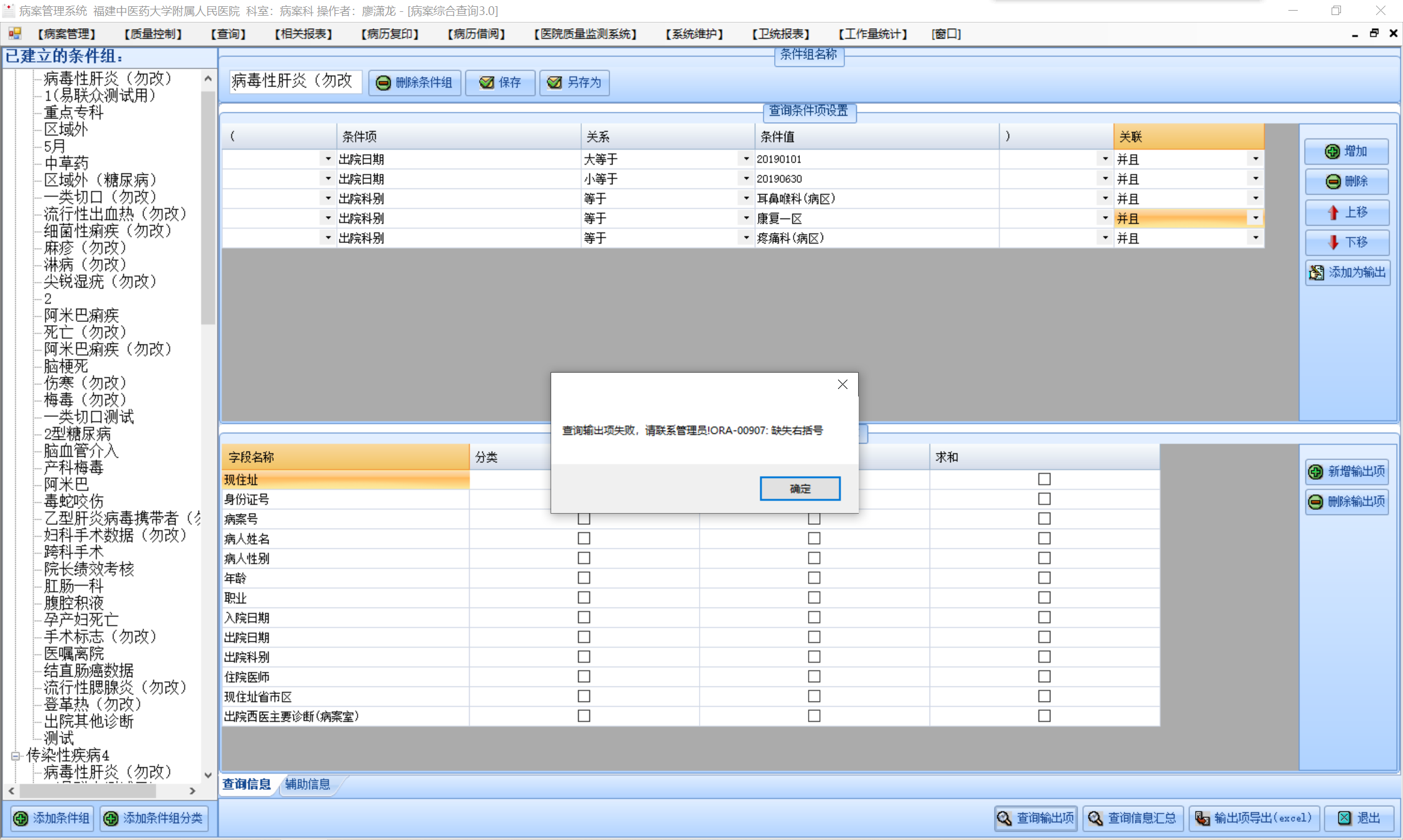Collapse the 传染性疾病4 tree node
Screen dimensions: 1403x840
pyautogui.click(x=16, y=755)
